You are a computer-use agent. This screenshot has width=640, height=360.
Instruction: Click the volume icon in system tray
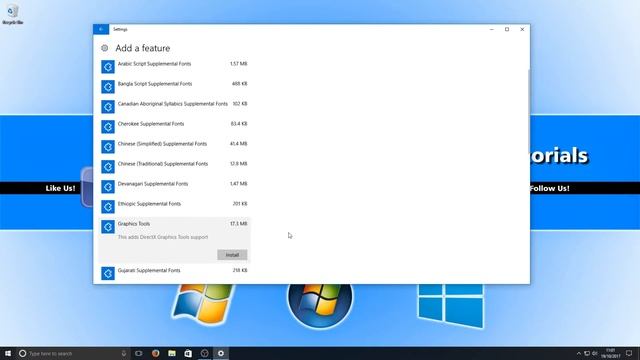click(595, 353)
